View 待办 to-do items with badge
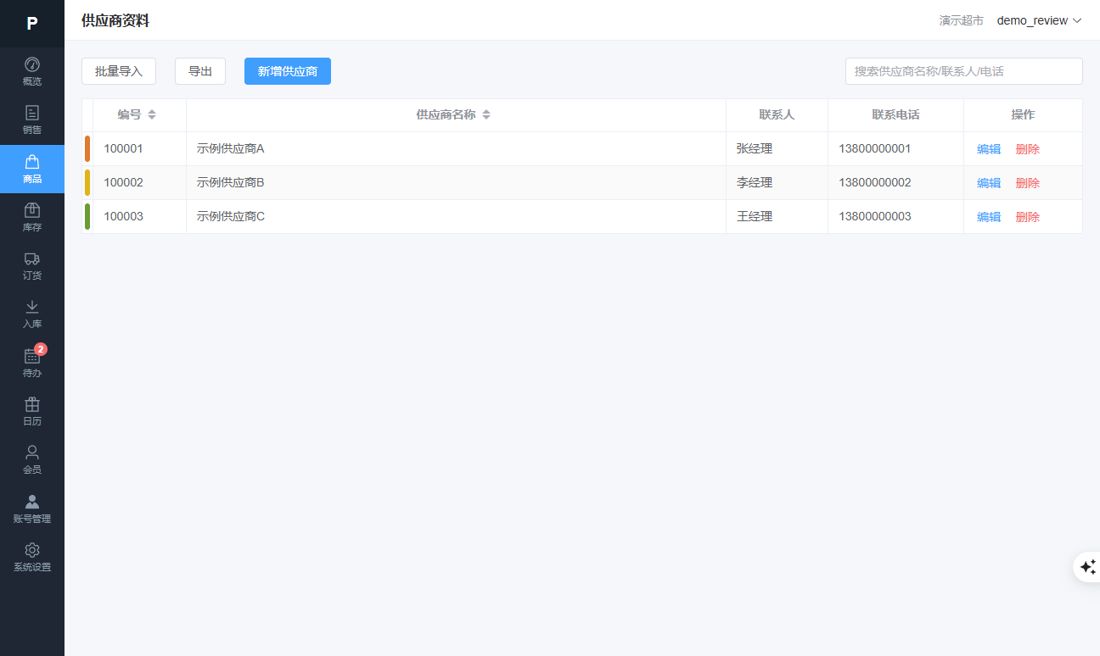Screen dimensions: 1100x656 pyautogui.click(x=32, y=363)
